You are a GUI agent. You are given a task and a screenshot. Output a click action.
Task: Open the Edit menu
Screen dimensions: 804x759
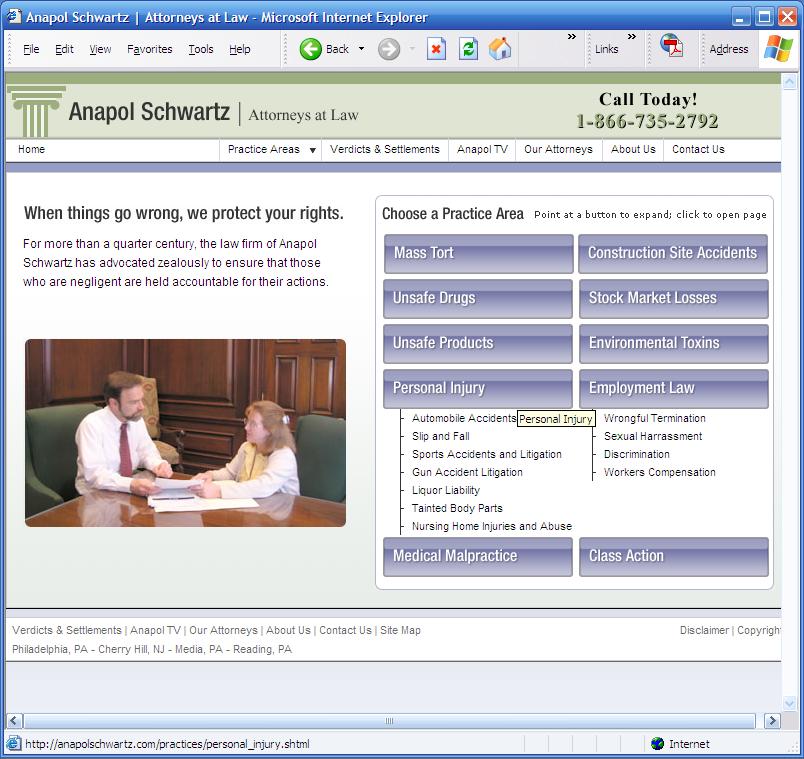(64, 49)
